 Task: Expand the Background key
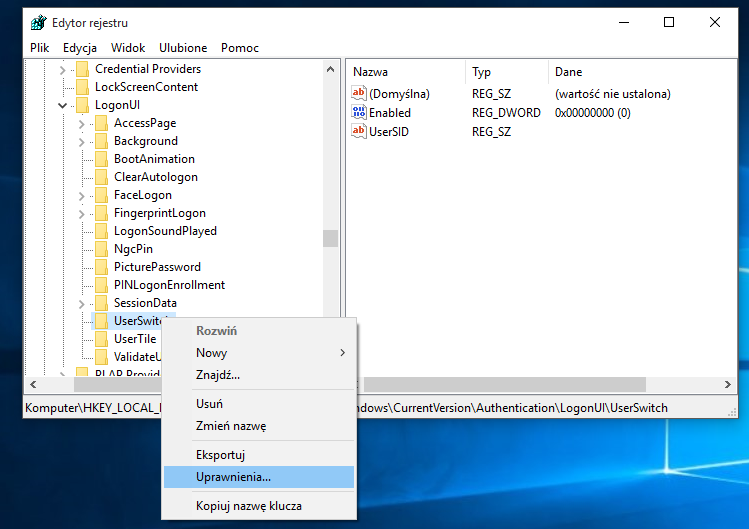(82, 142)
